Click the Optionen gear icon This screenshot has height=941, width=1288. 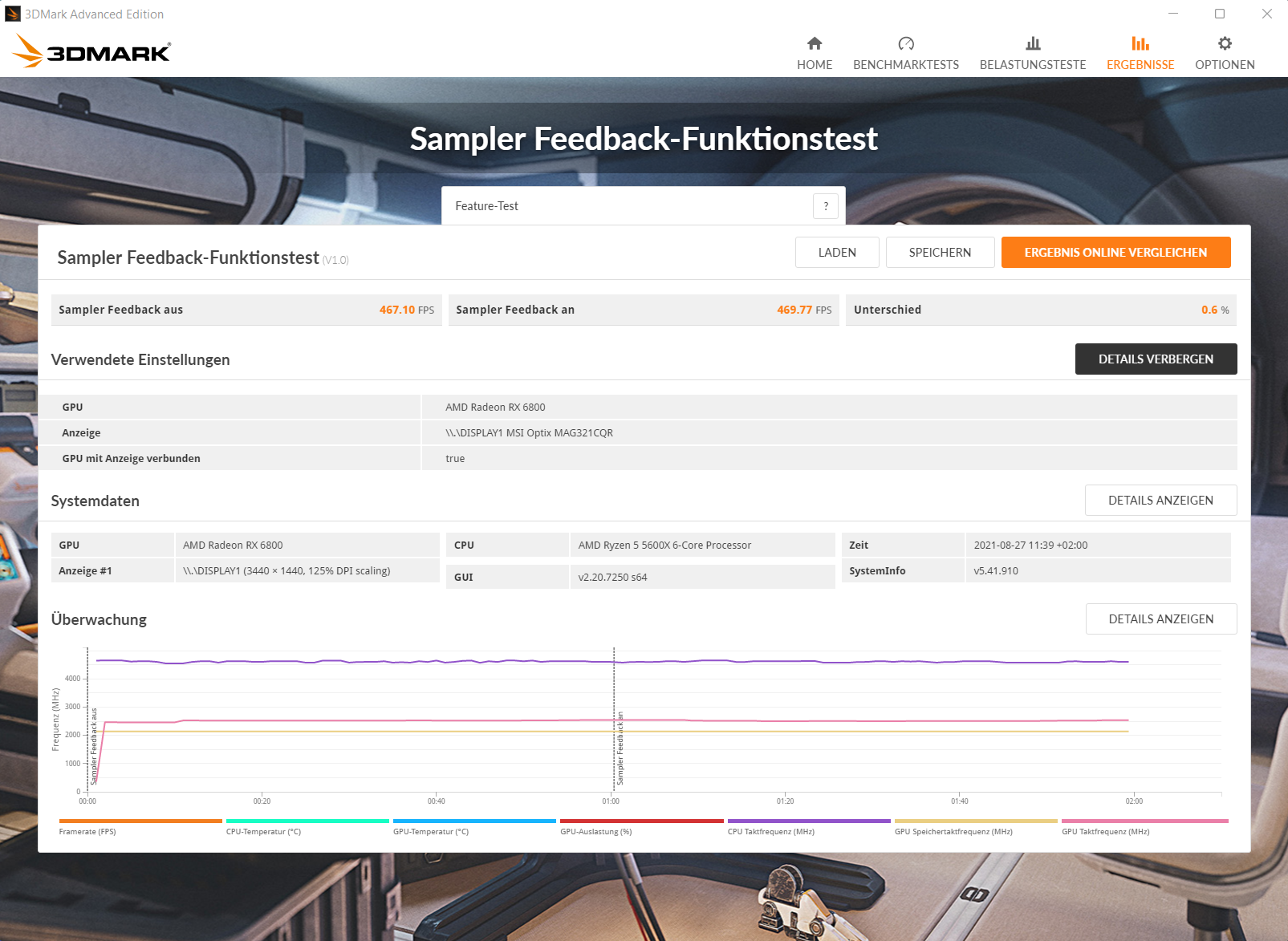tap(1225, 43)
